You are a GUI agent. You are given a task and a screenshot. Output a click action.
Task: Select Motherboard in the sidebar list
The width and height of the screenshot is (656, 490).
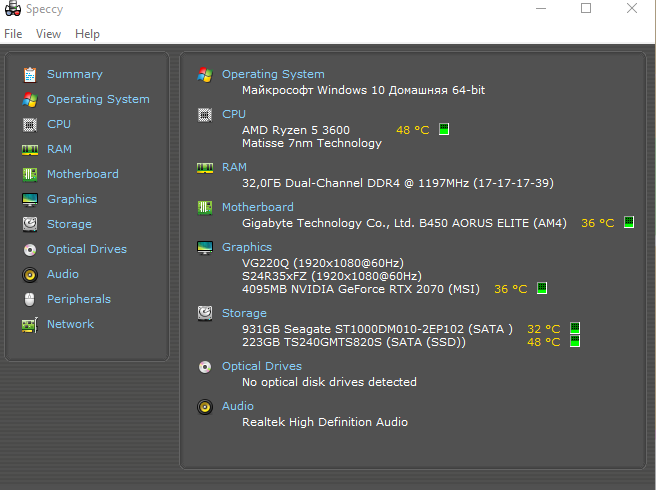tap(82, 174)
